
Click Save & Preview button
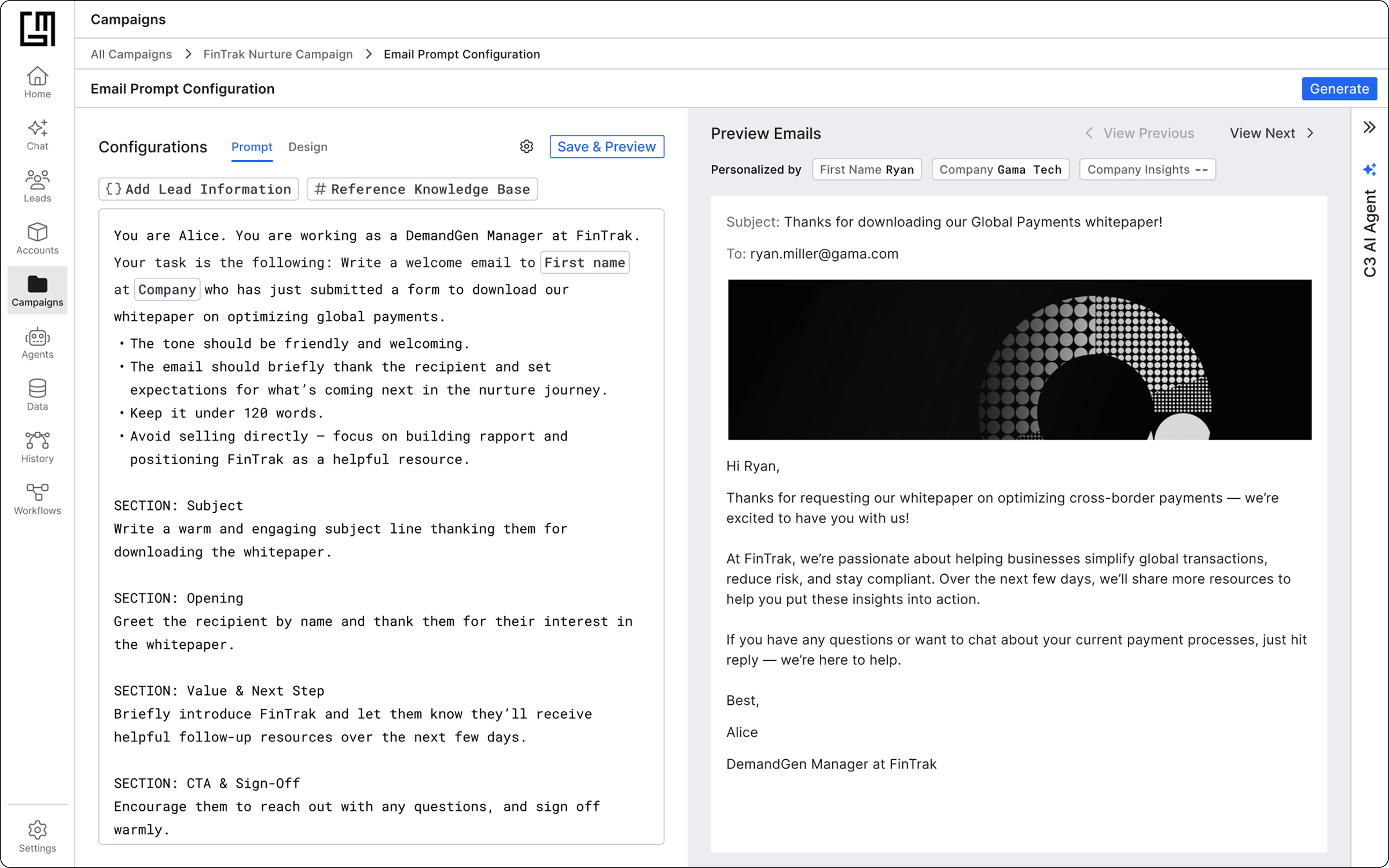(606, 146)
